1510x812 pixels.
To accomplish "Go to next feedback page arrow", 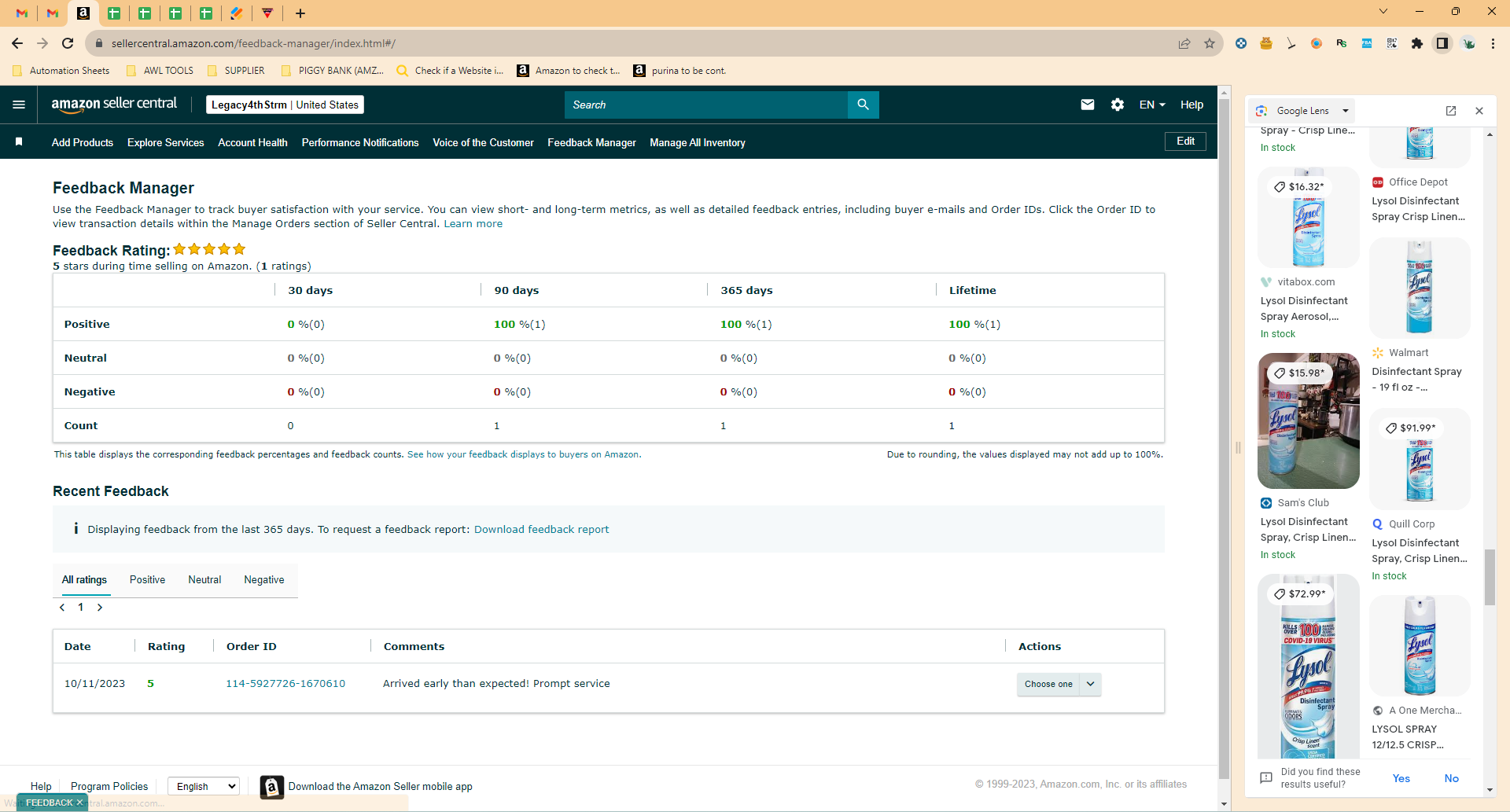I will coord(100,608).
